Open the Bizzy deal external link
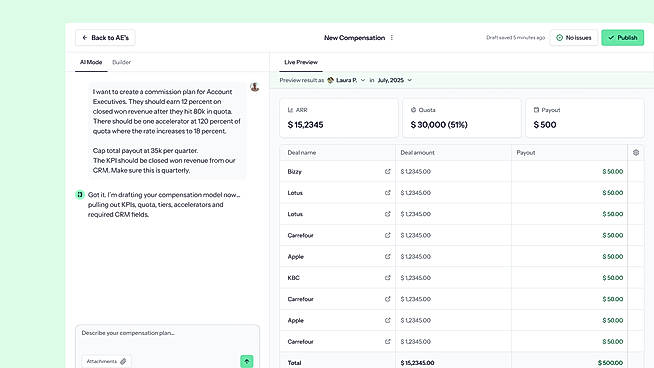Viewport: 654px width, 368px height. [x=387, y=171]
